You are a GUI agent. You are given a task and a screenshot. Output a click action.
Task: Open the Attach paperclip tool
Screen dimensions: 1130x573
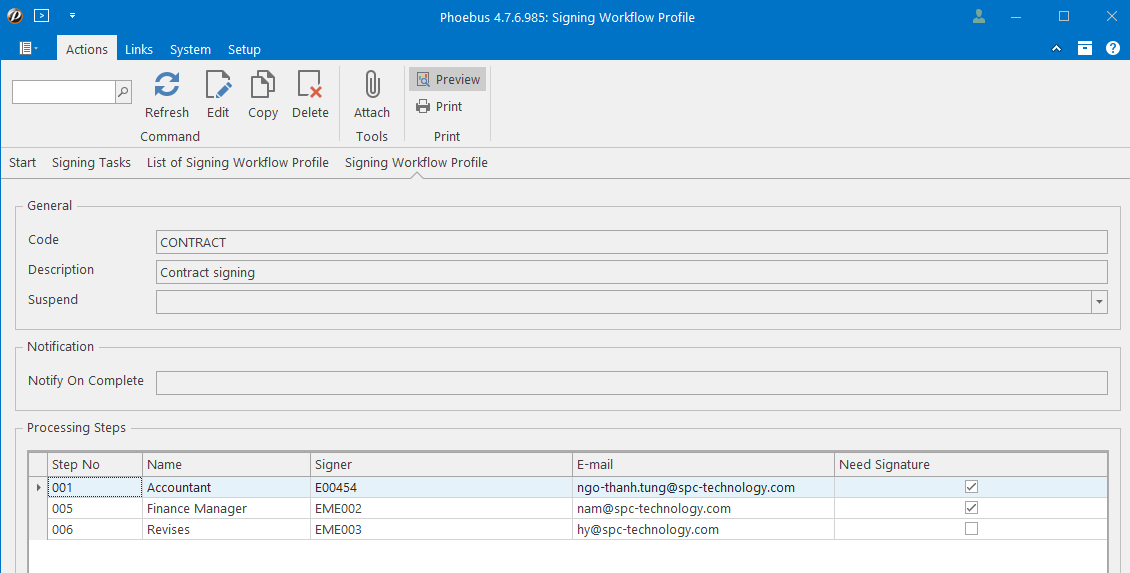(x=372, y=86)
